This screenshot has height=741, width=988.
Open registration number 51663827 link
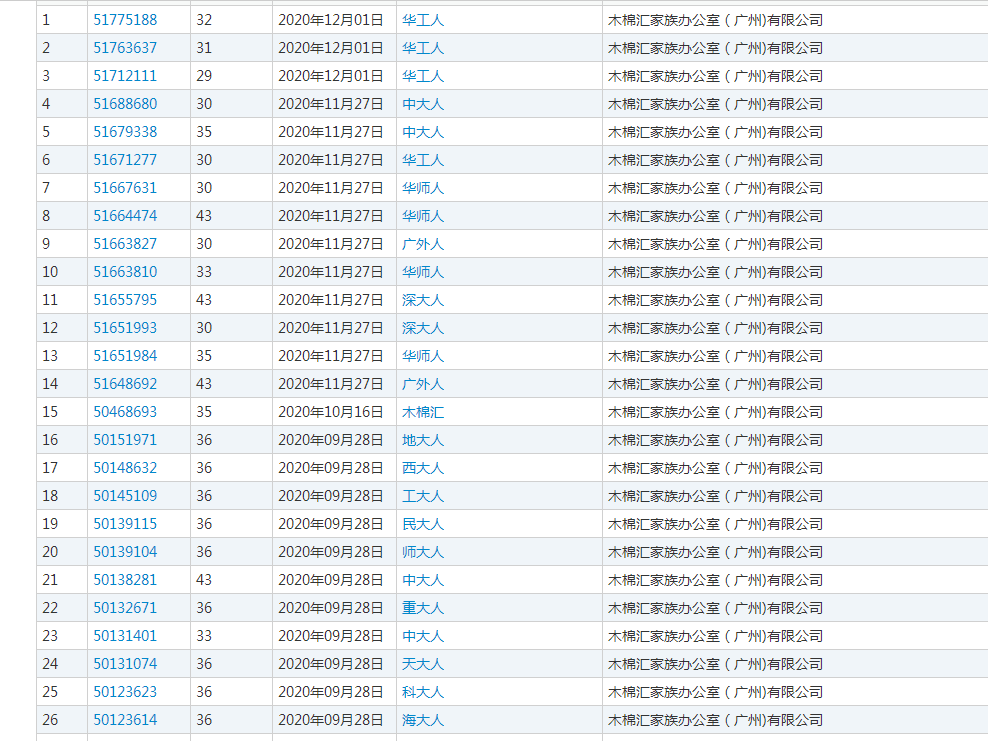[x=125, y=244]
